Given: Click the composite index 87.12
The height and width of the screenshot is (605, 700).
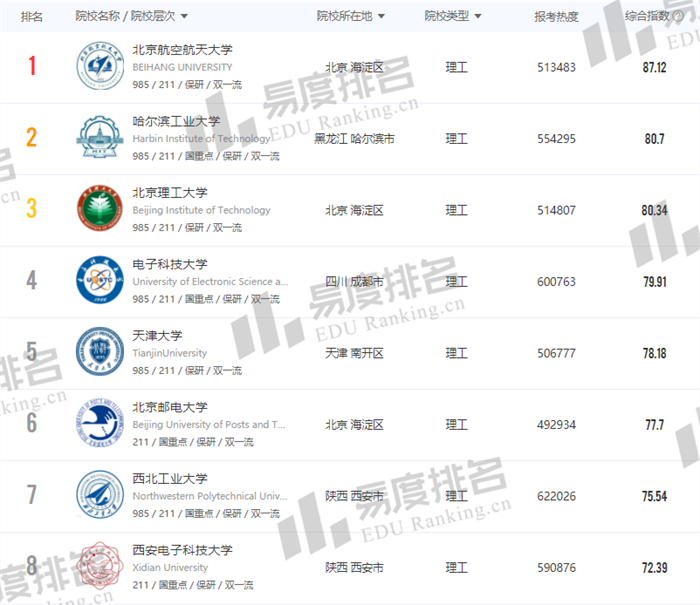Looking at the screenshot, I should pos(654,67).
